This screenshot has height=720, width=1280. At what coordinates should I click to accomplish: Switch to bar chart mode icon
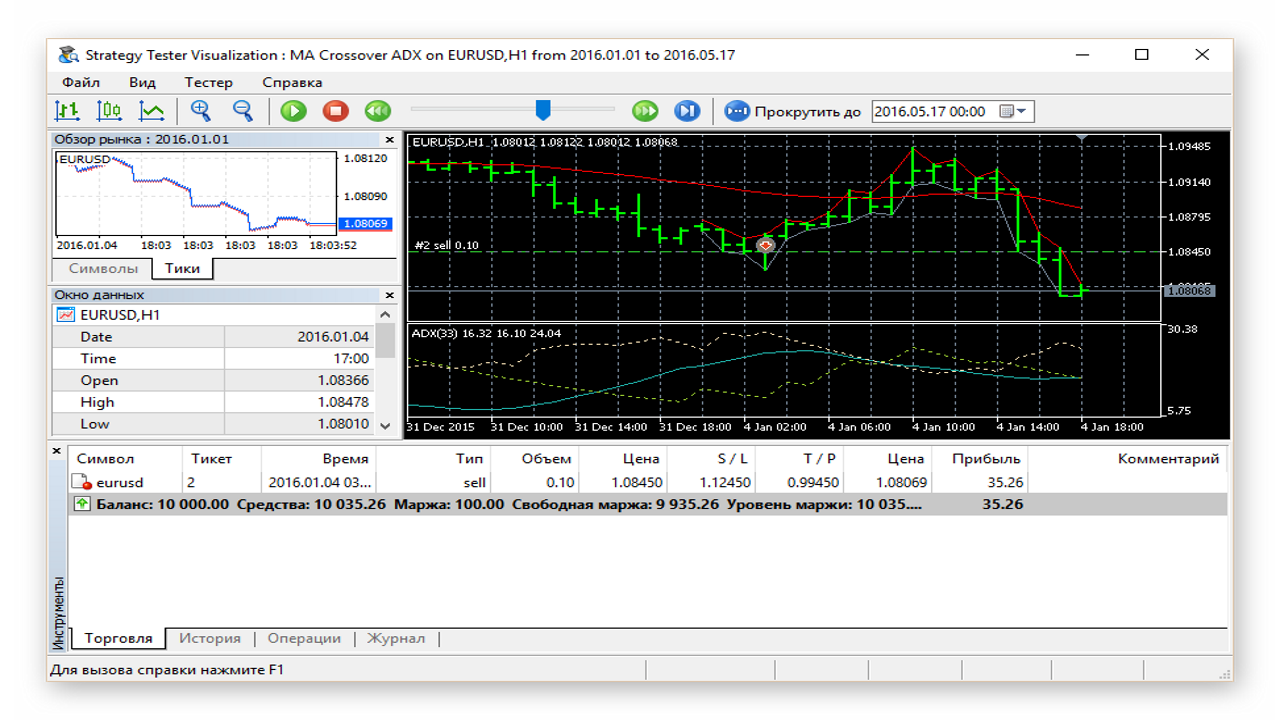67,111
